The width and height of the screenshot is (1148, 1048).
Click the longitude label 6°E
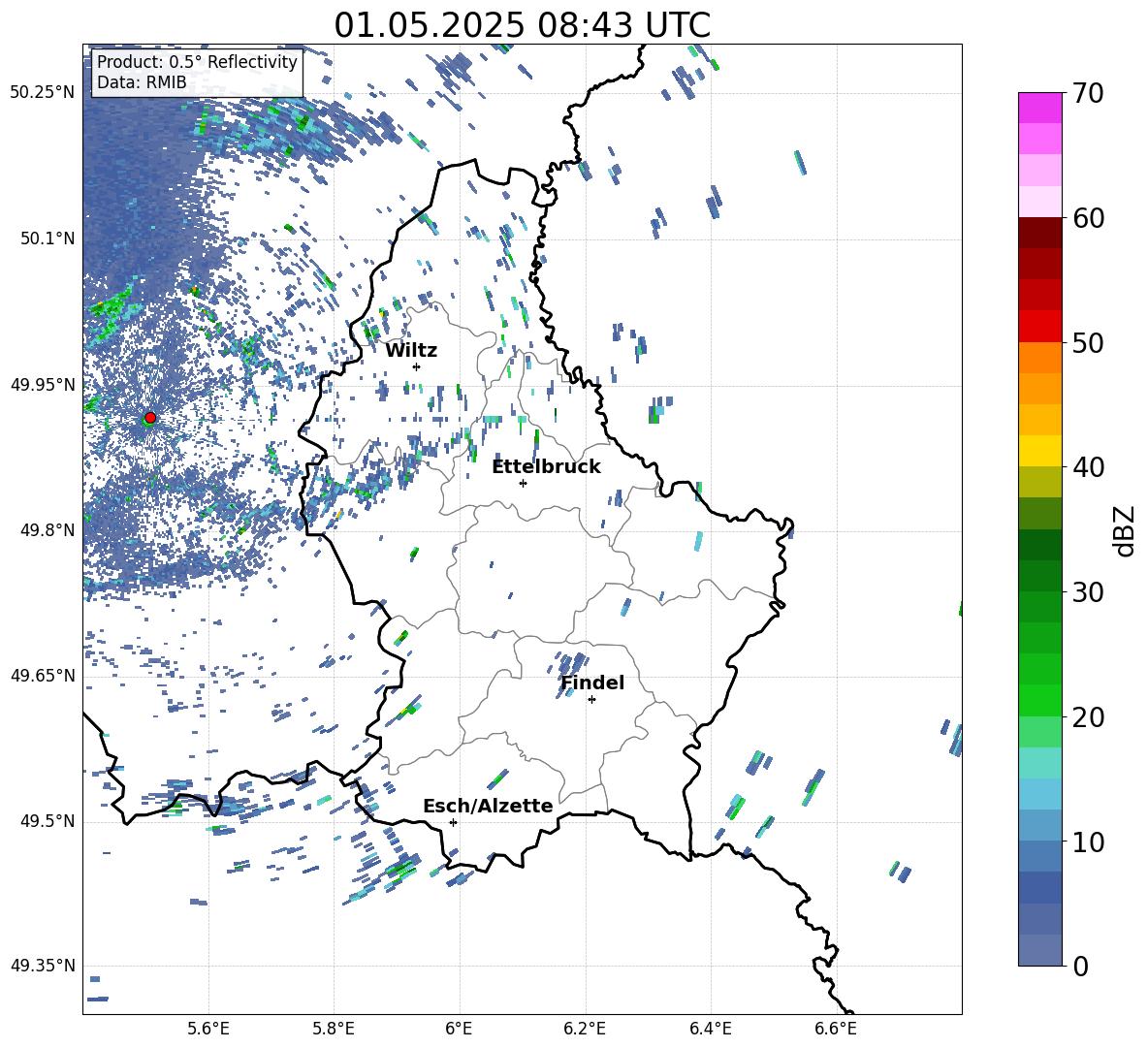pyautogui.click(x=459, y=1029)
